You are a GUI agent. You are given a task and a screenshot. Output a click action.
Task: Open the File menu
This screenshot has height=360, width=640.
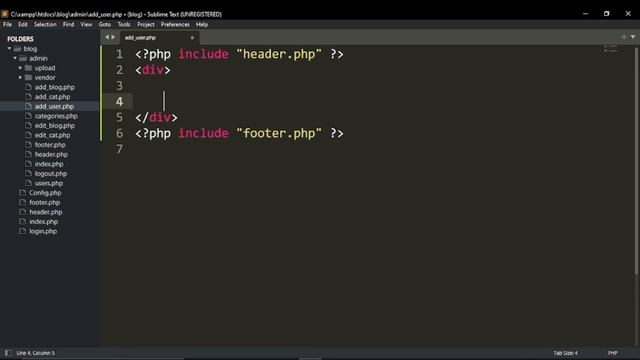[7, 24]
